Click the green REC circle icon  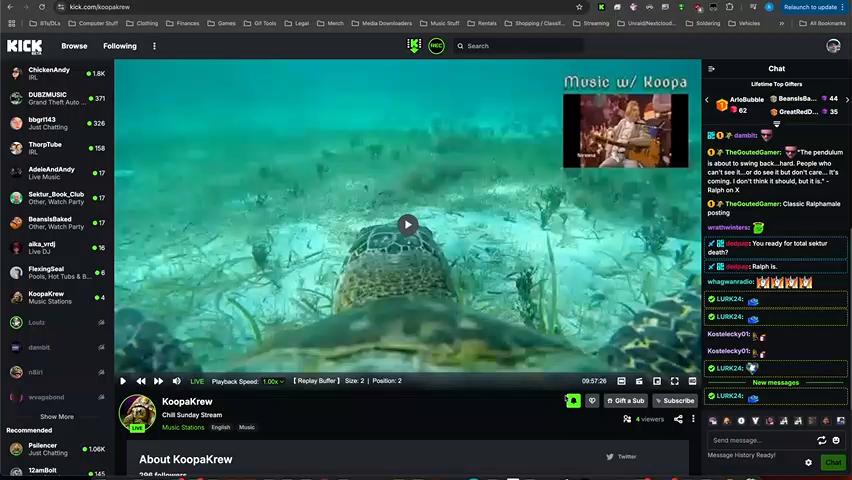pyautogui.click(x=436, y=46)
